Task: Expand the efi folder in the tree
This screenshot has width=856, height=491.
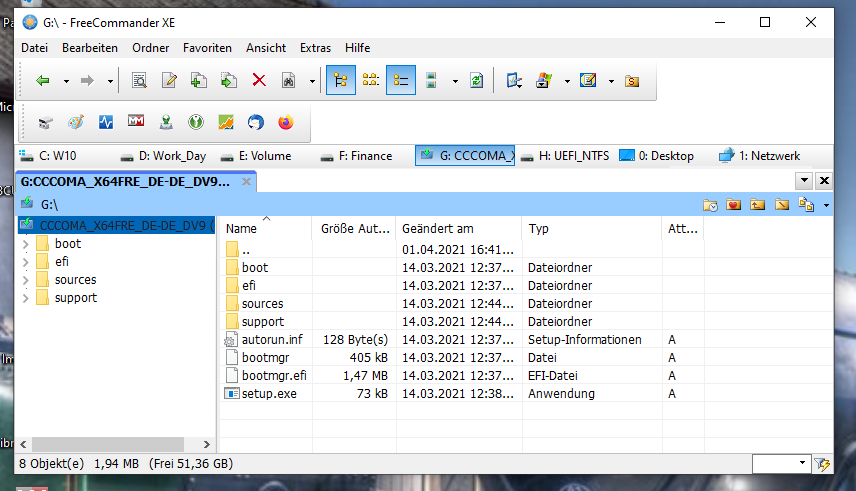Action: coord(26,262)
